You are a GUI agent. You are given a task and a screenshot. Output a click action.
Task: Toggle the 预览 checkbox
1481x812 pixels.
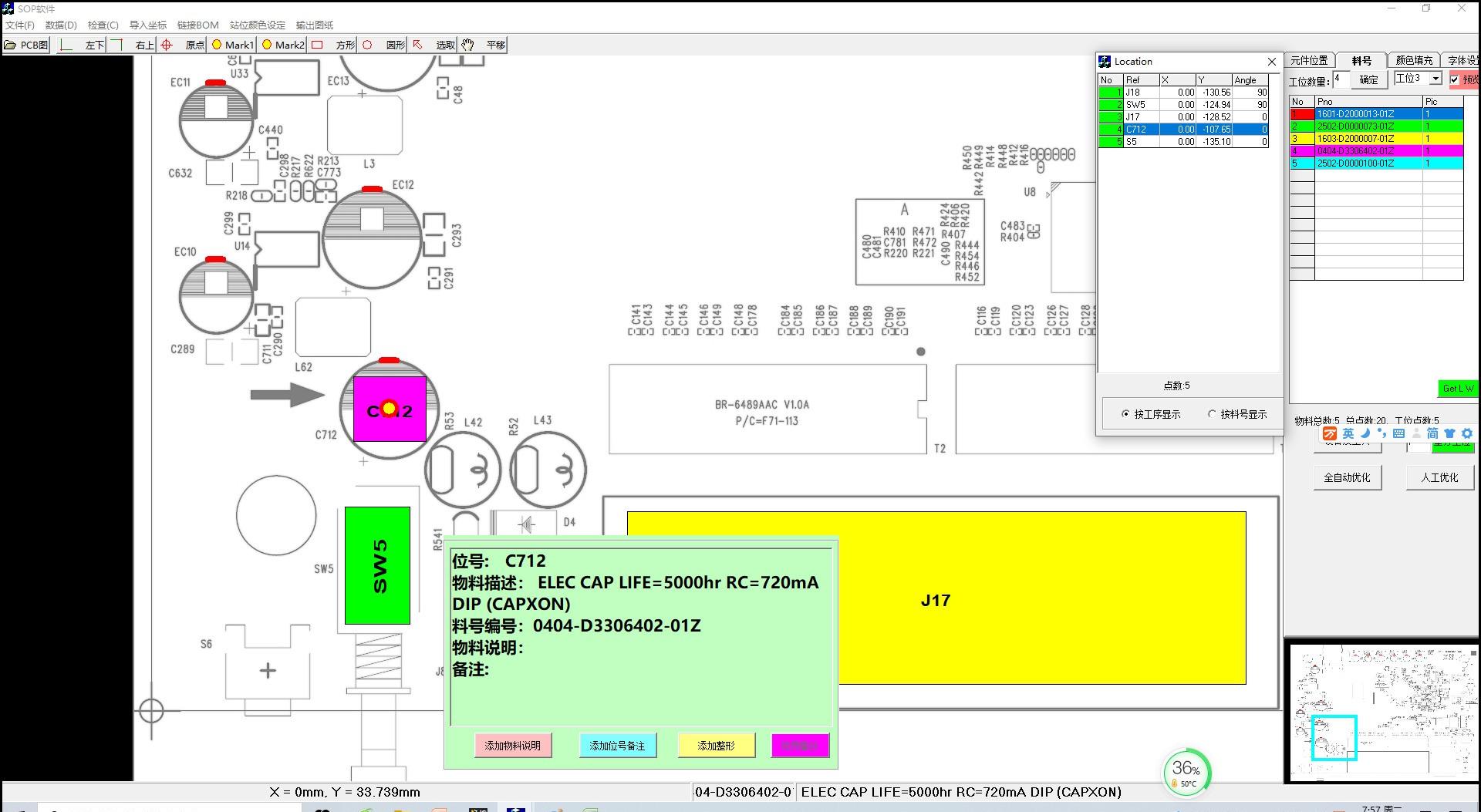[x=1455, y=79]
